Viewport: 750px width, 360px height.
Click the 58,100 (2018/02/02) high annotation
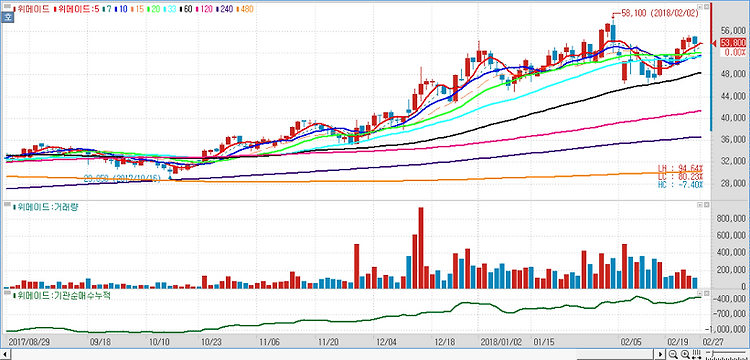659,14
